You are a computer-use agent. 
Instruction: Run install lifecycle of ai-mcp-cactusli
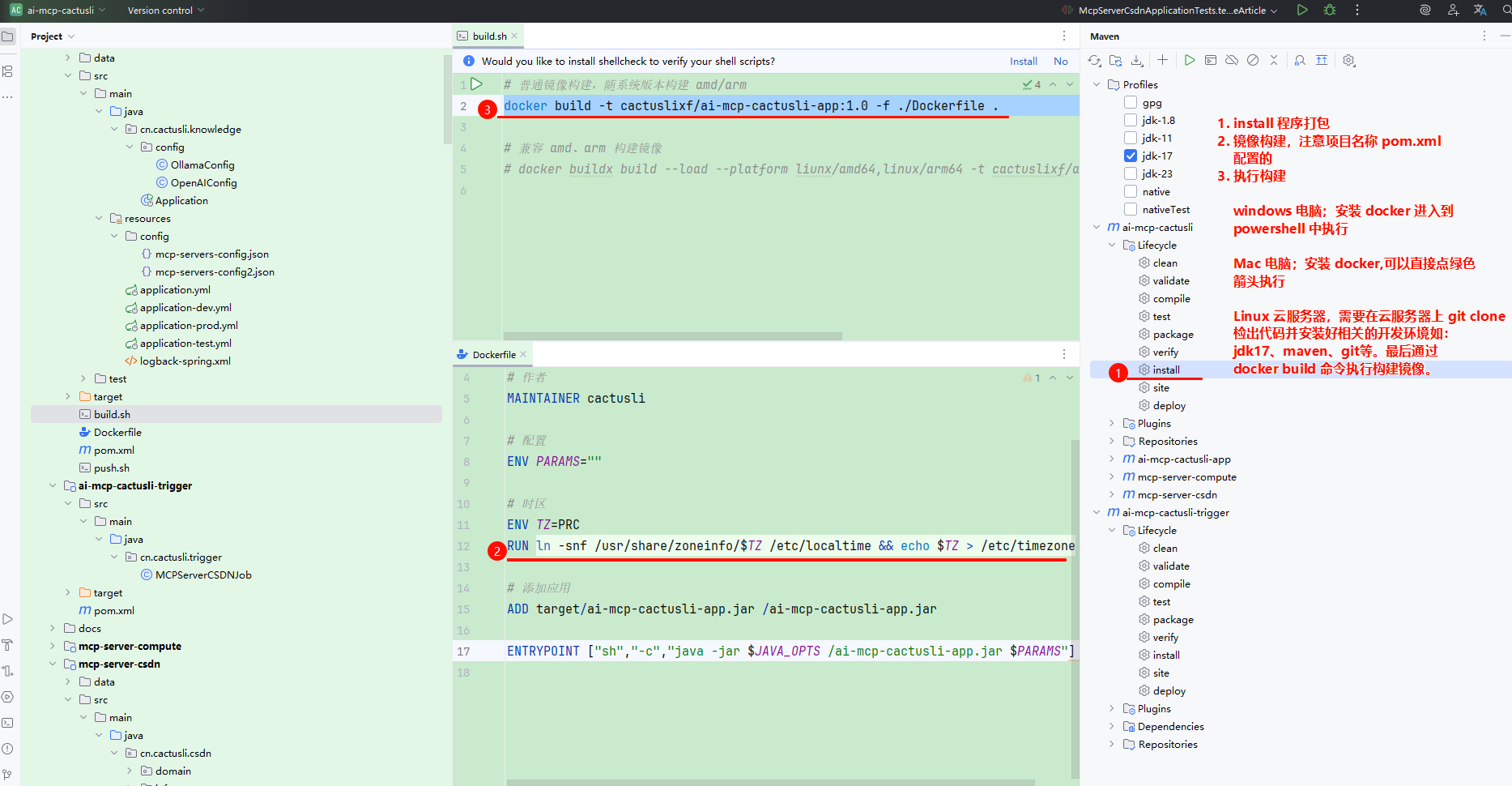coord(1166,370)
